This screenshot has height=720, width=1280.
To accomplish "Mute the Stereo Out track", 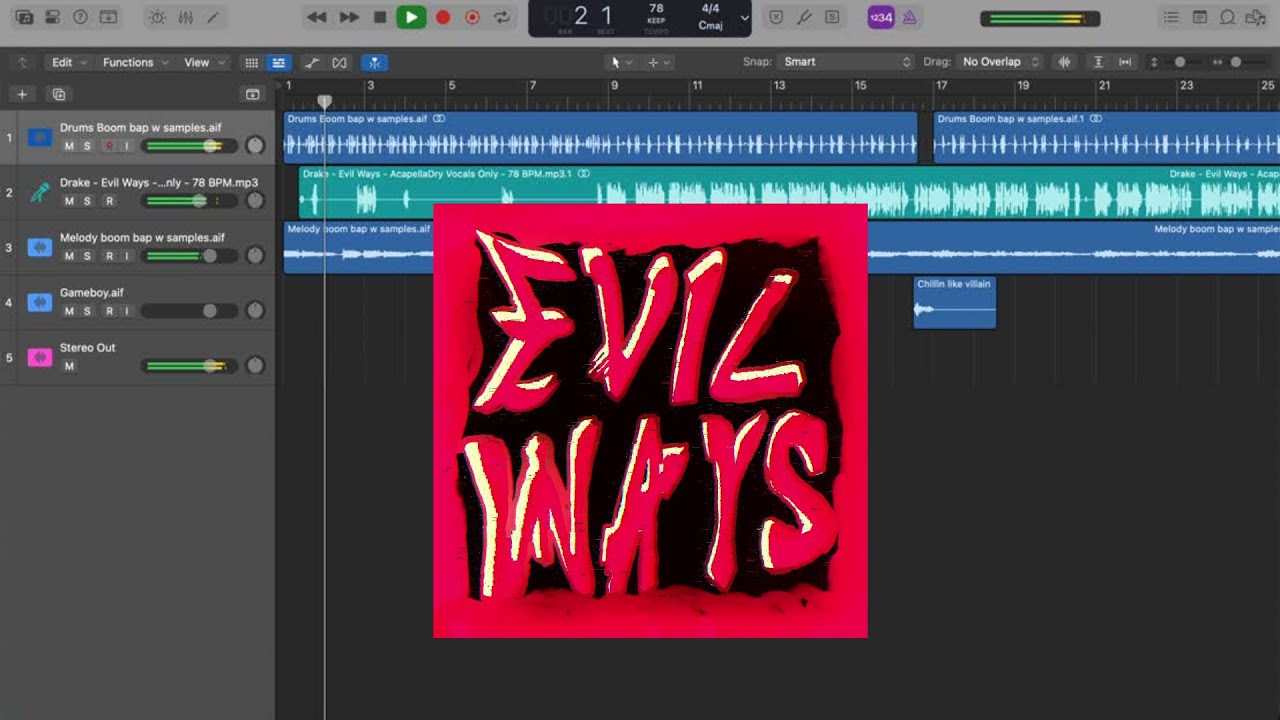I will click(69, 366).
